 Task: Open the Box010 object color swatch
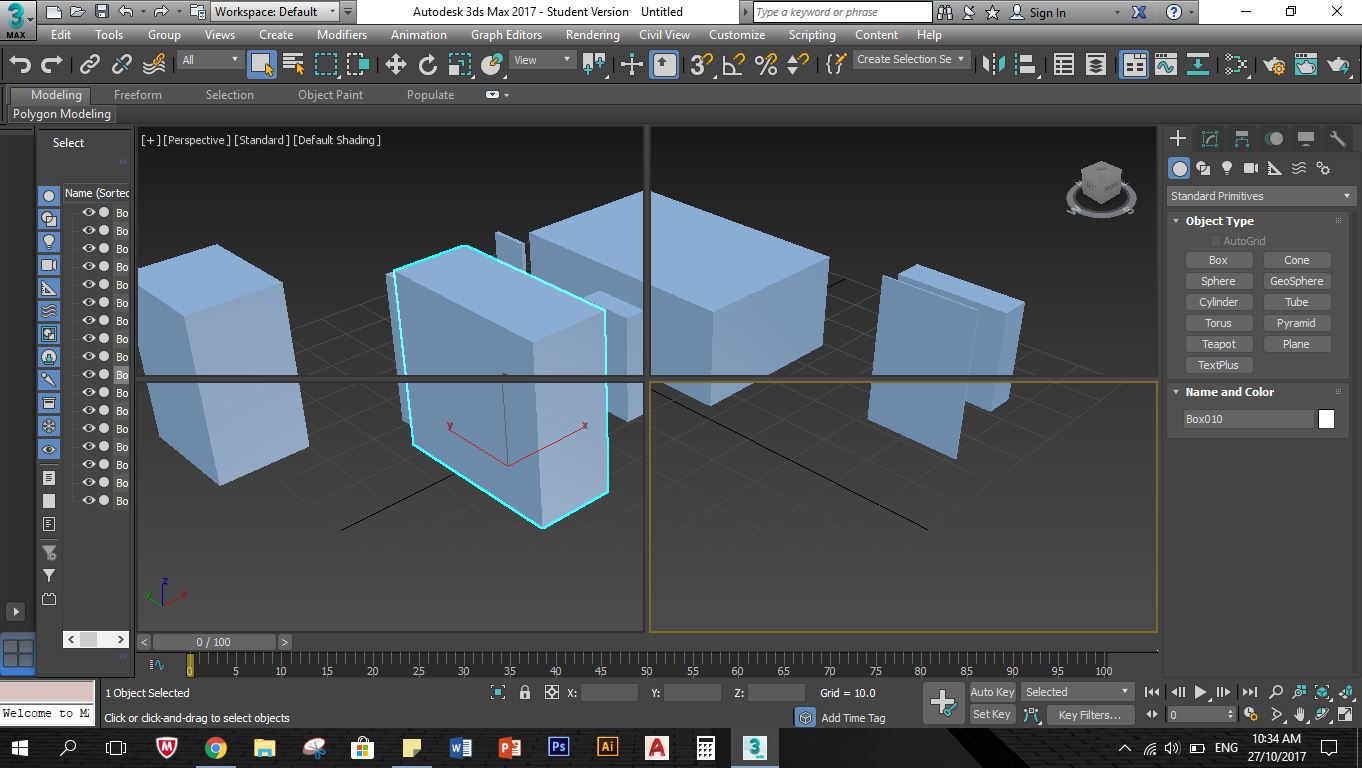(1326, 419)
